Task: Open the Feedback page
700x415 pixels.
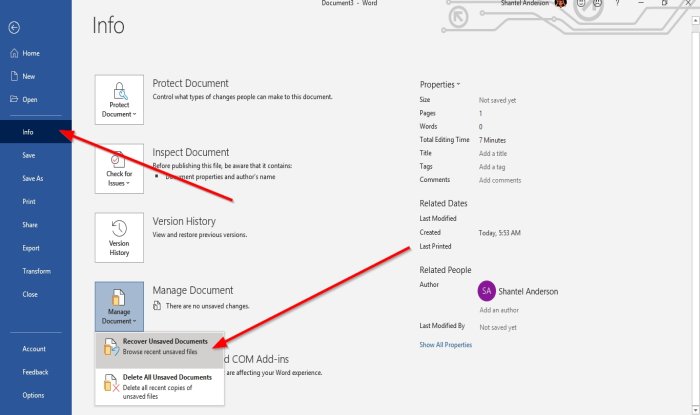Action: [x=36, y=372]
